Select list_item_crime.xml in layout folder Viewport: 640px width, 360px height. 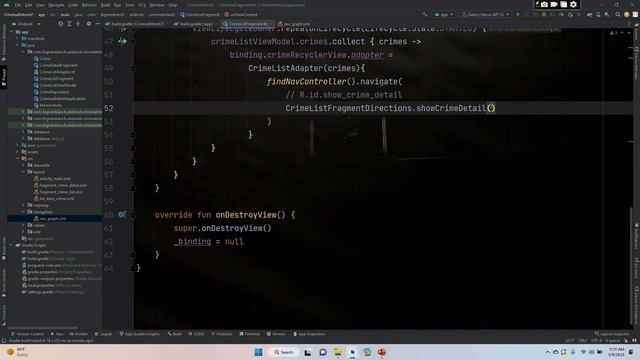(x=57, y=199)
